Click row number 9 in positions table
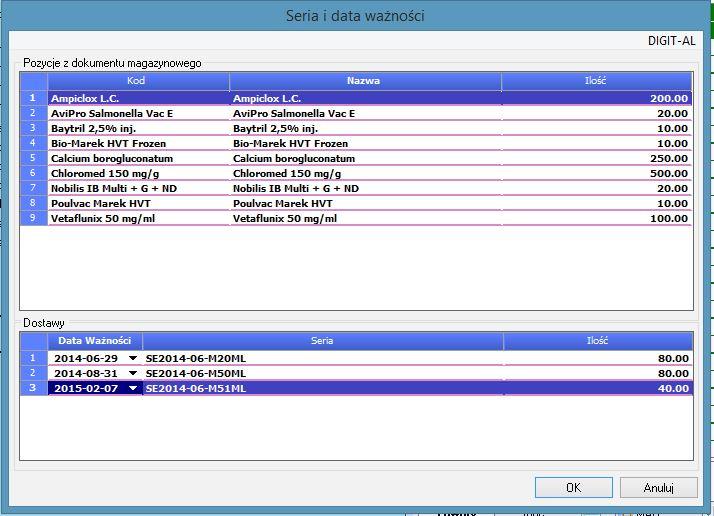This screenshot has width=714, height=516. [x=33, y=218]
